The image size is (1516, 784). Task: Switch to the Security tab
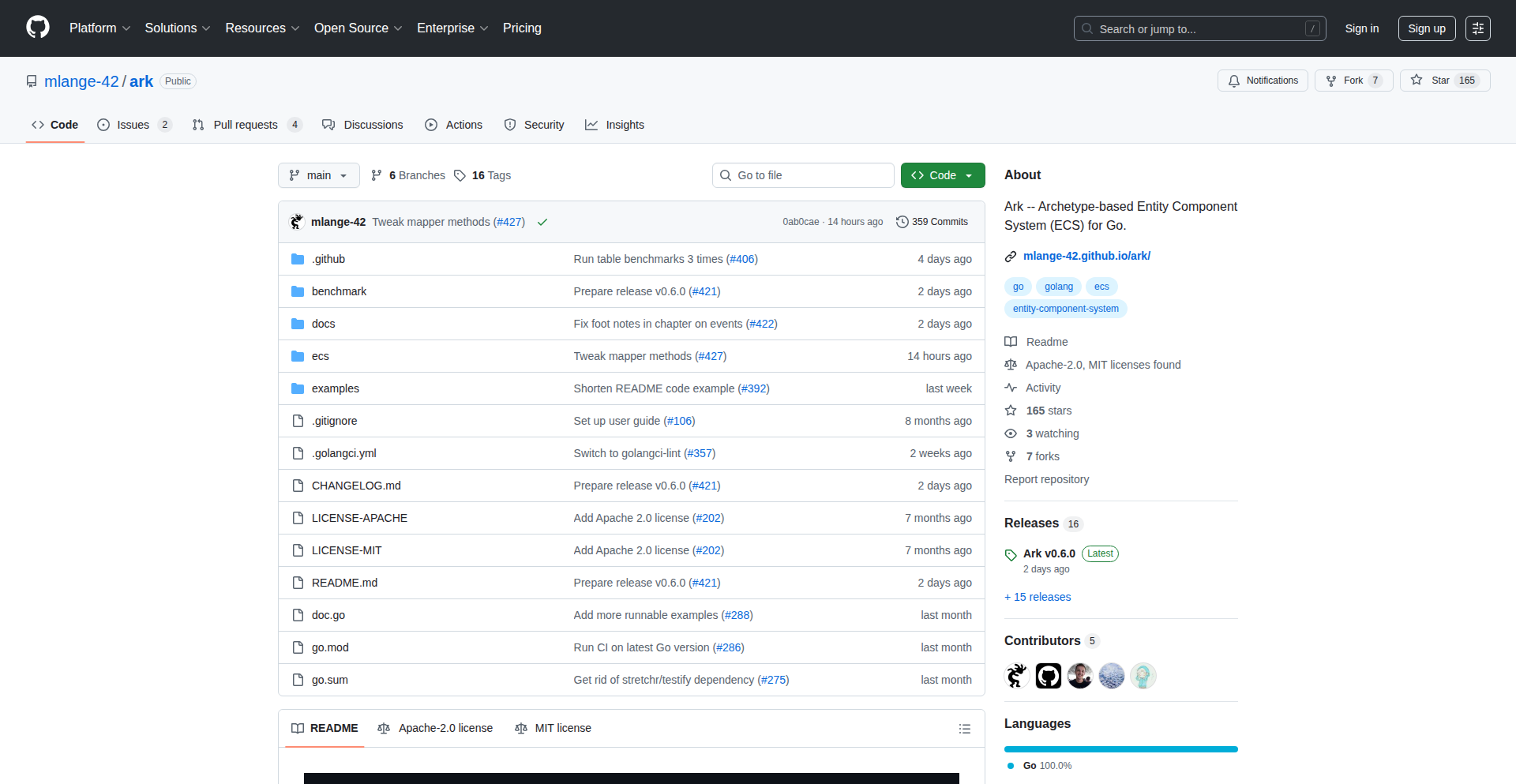click(534, 125)
